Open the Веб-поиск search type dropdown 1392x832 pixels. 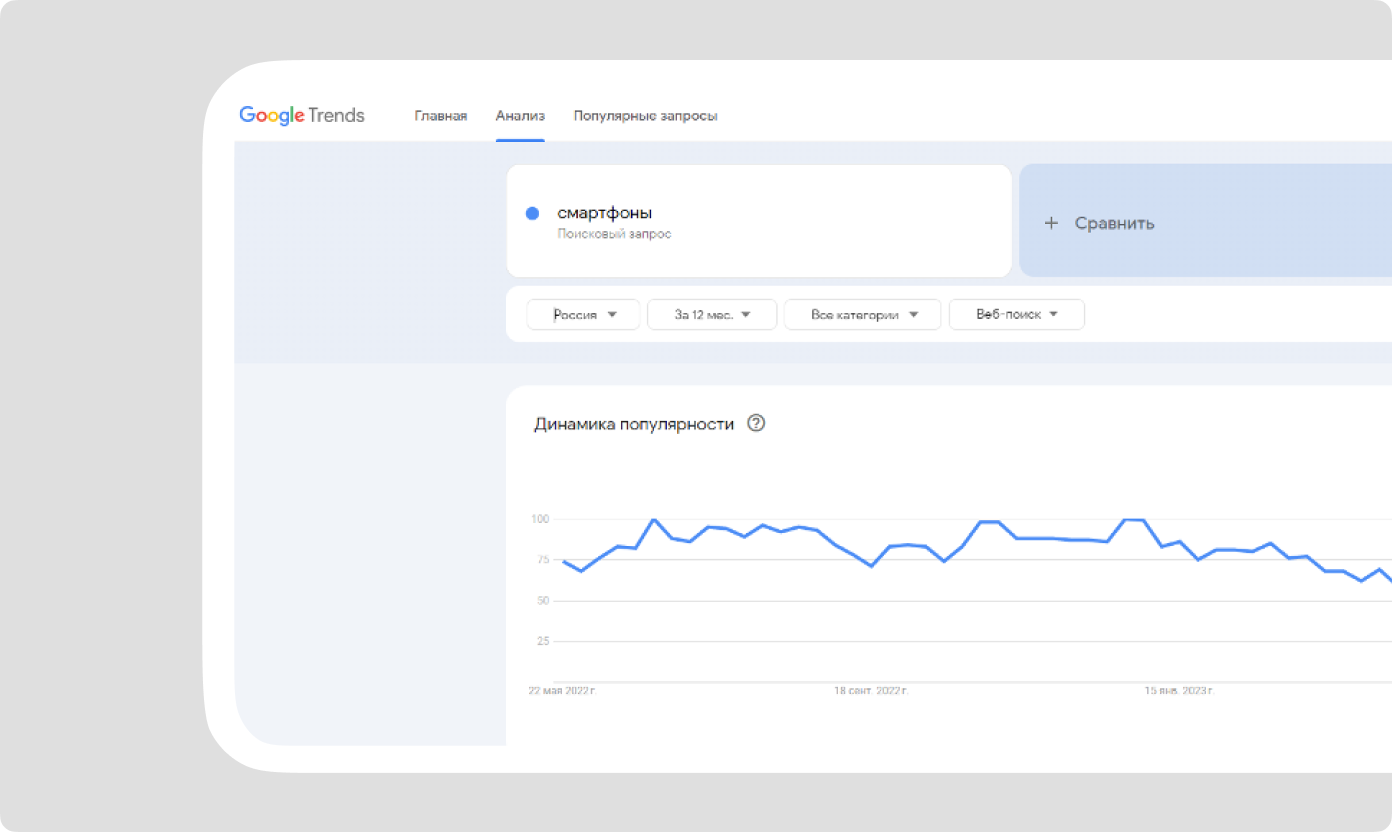[x=1016, y=314]
